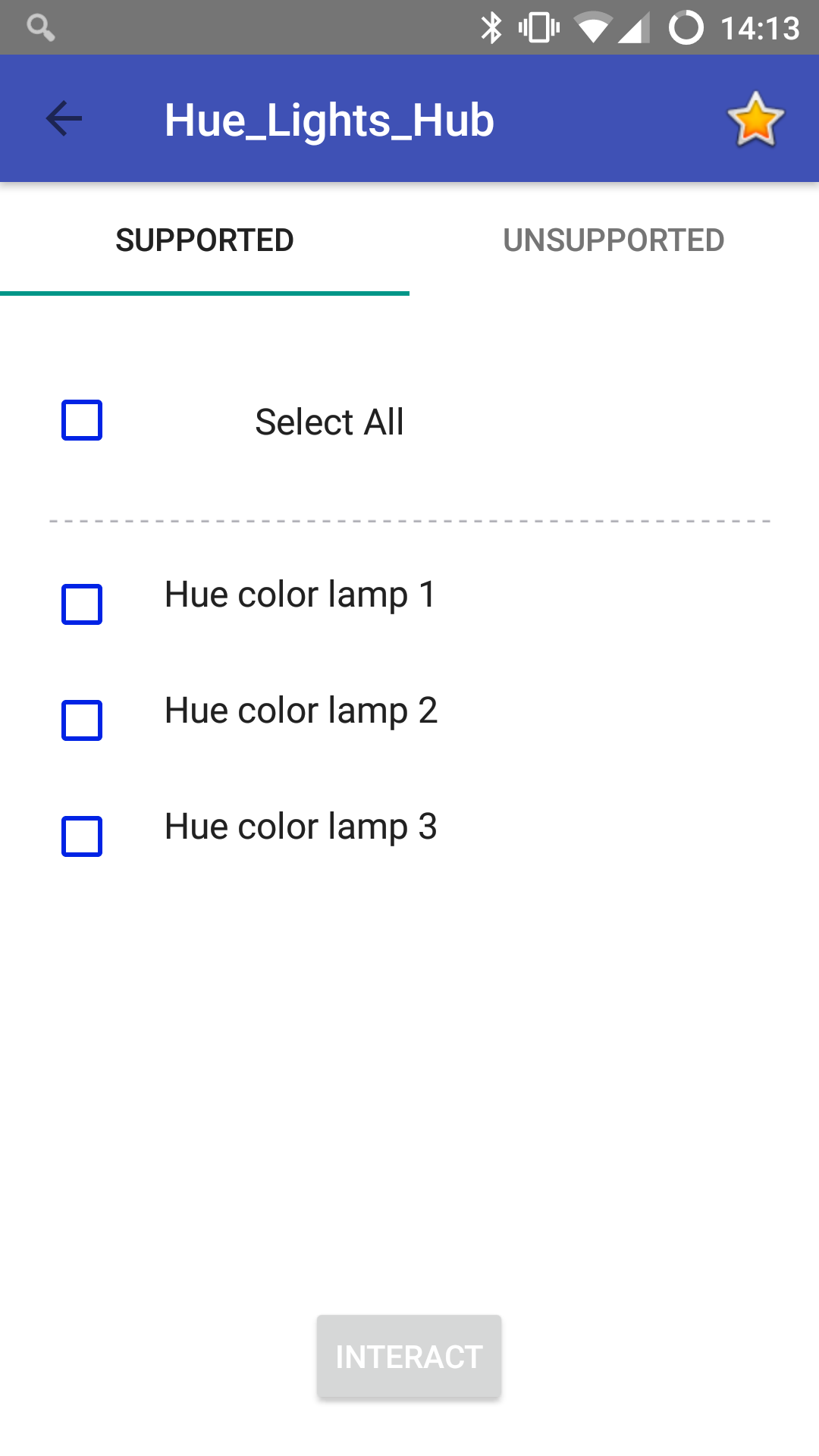This screenshot has height=1456, width=819.
Task: Tap the 14:13 clock in status bar
Action: pyautogui.click(x=760, y=29)
